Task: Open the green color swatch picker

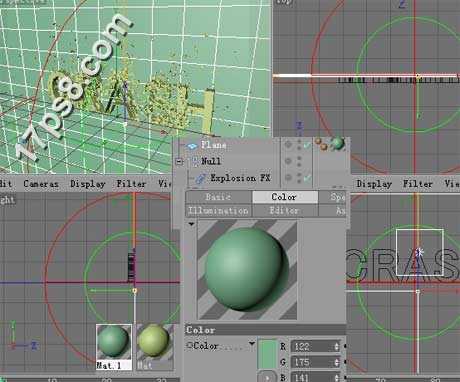Action: point(267,354)
